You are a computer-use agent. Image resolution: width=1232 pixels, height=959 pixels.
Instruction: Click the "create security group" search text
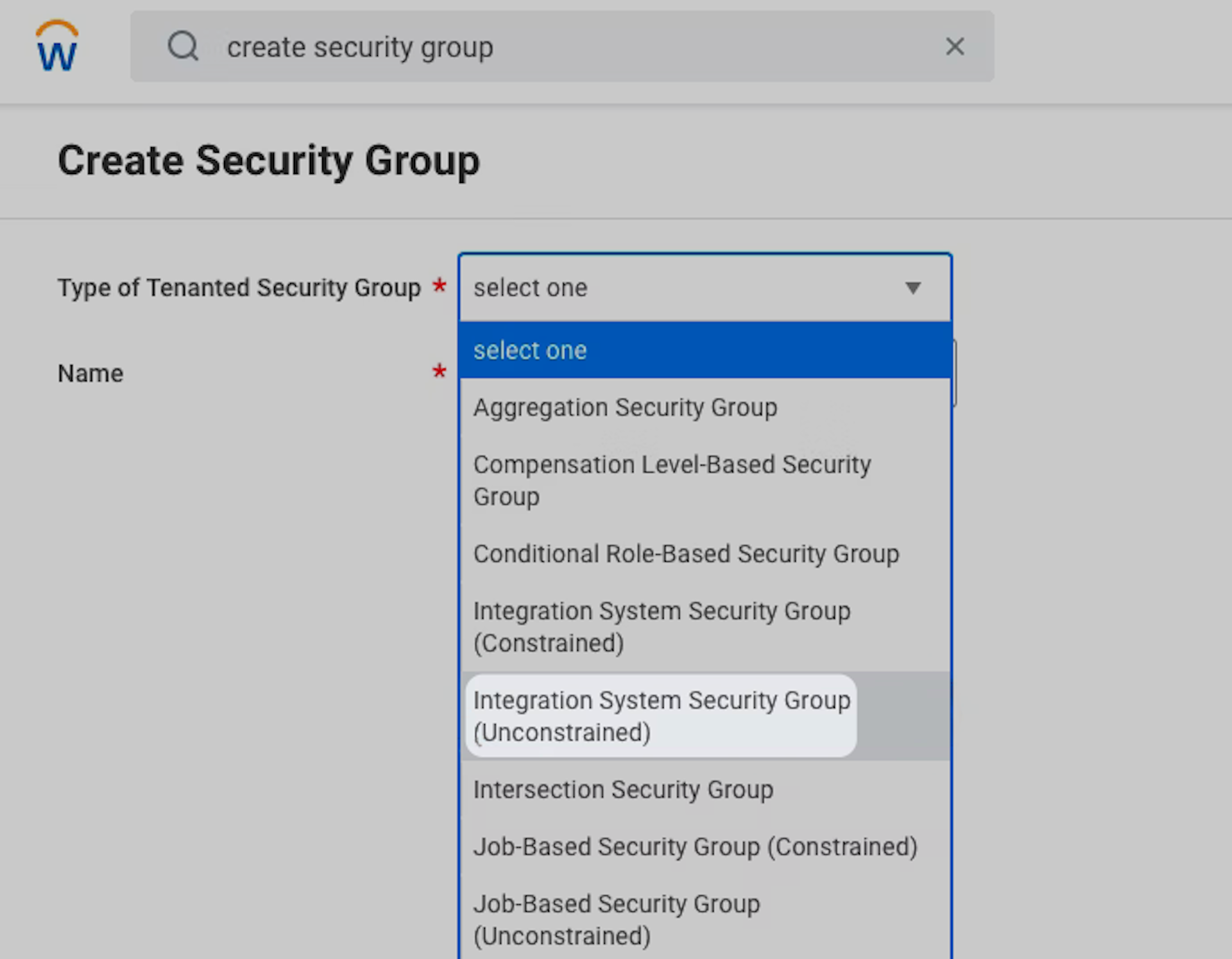click(x=360, y=47)
